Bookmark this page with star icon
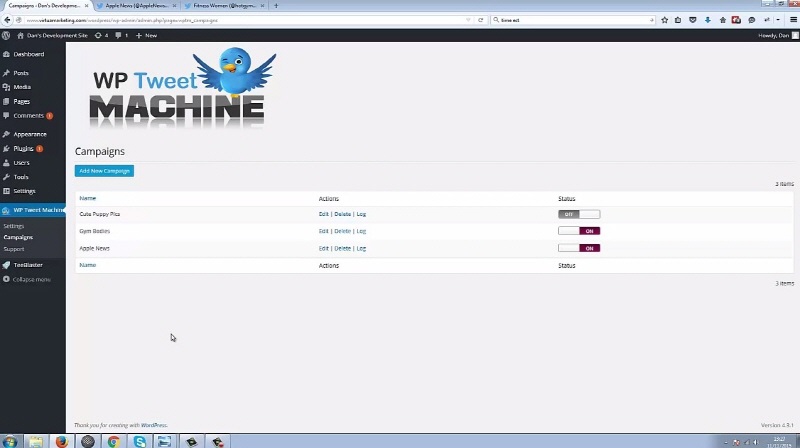Viewport: 800px width, 448px height. pyautogui.click(x=664, y=20)
